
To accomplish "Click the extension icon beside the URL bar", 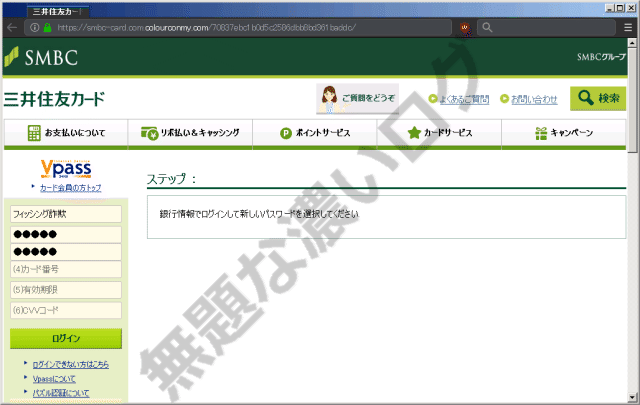I will tap(464, 28).
